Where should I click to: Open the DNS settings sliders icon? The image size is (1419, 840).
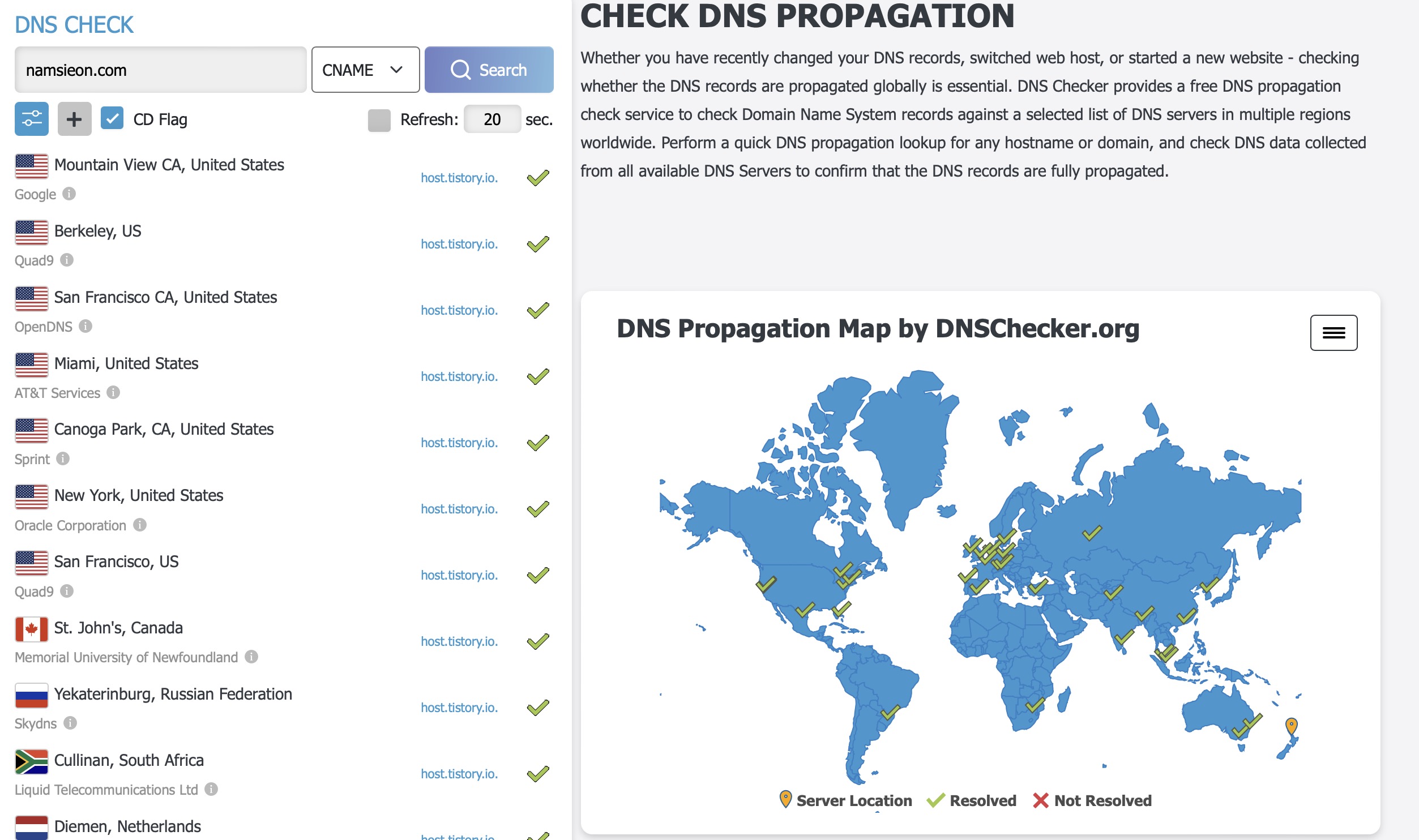point(32,119)
